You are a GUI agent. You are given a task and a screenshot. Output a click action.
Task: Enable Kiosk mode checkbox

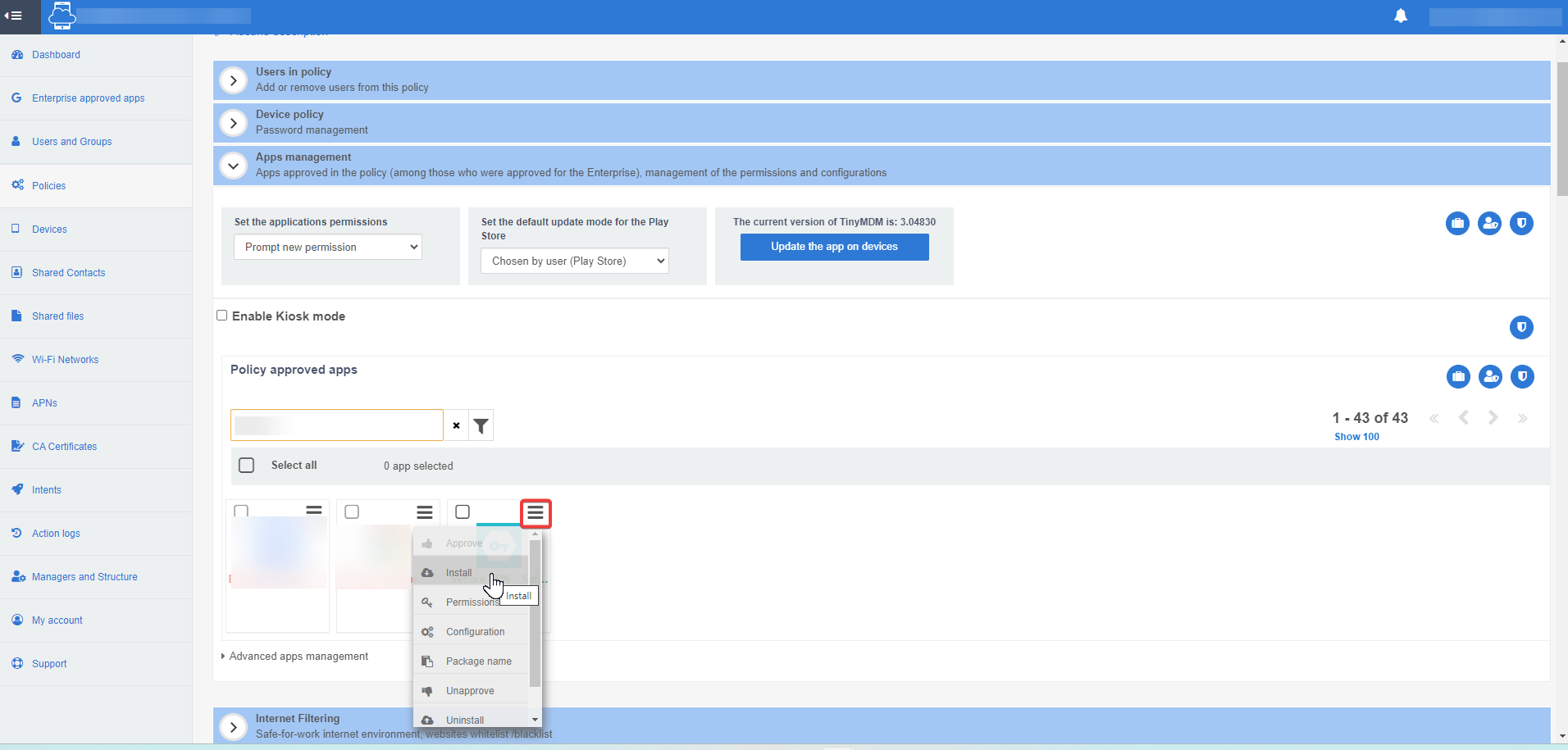[x=221, y=316]
